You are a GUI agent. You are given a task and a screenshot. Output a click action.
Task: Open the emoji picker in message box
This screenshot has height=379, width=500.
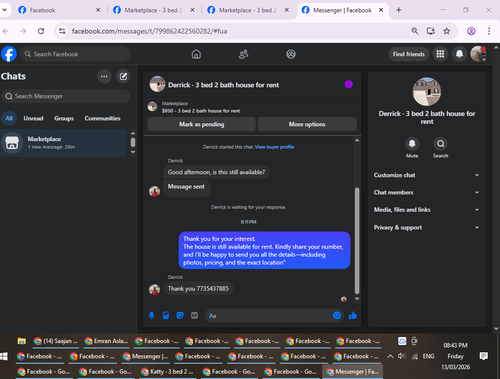coord(337,315)
